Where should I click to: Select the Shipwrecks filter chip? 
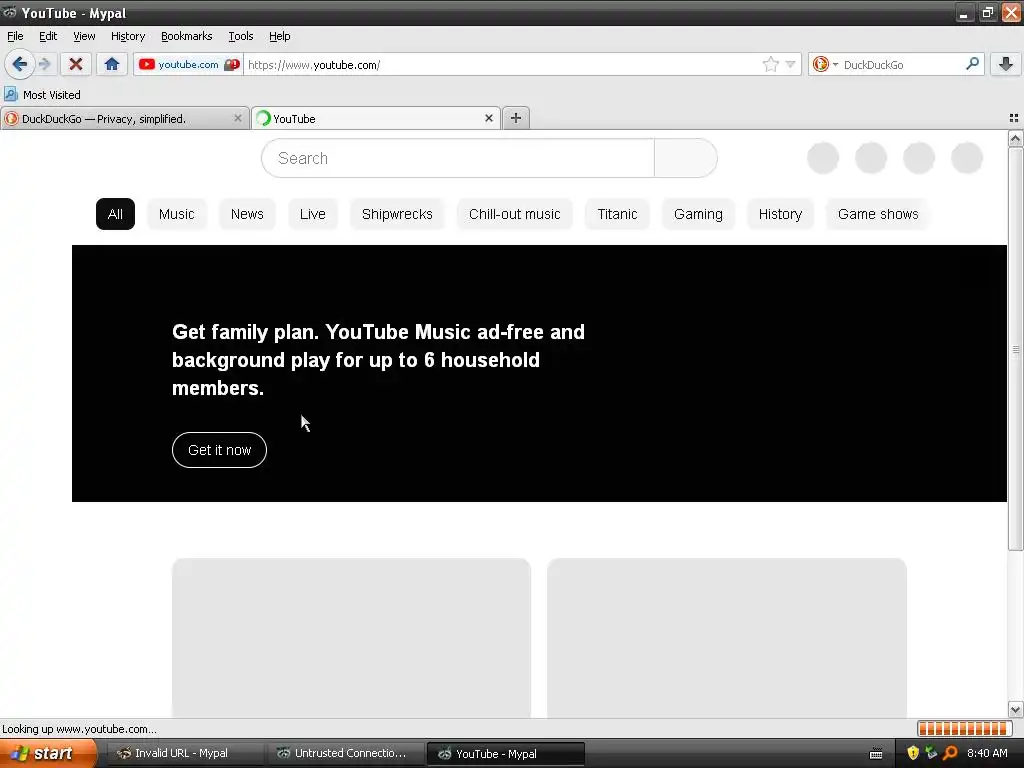coord(397,214)
